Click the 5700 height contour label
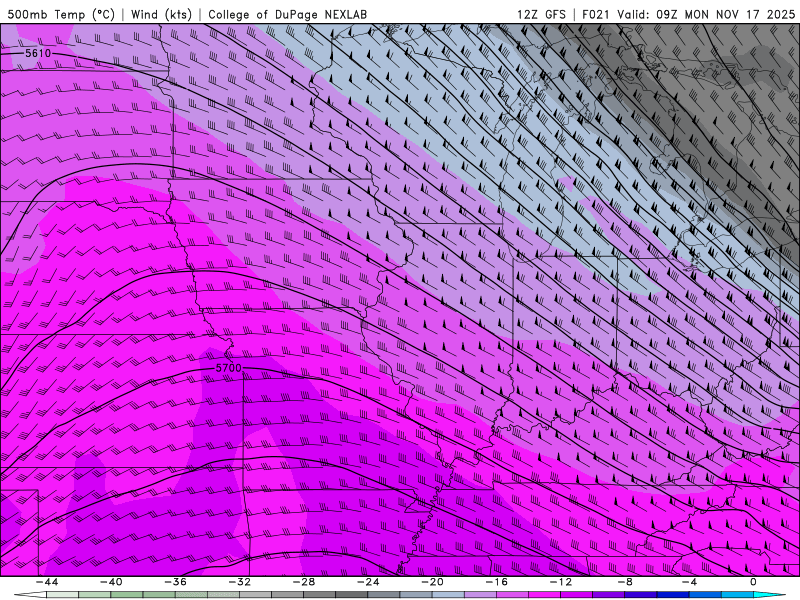 pyautogui.click(x=228, y=368)
